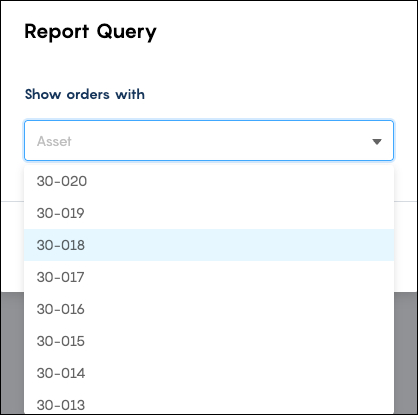Select the 30-015 asset option
418x415 pixels.
point(209,341)
